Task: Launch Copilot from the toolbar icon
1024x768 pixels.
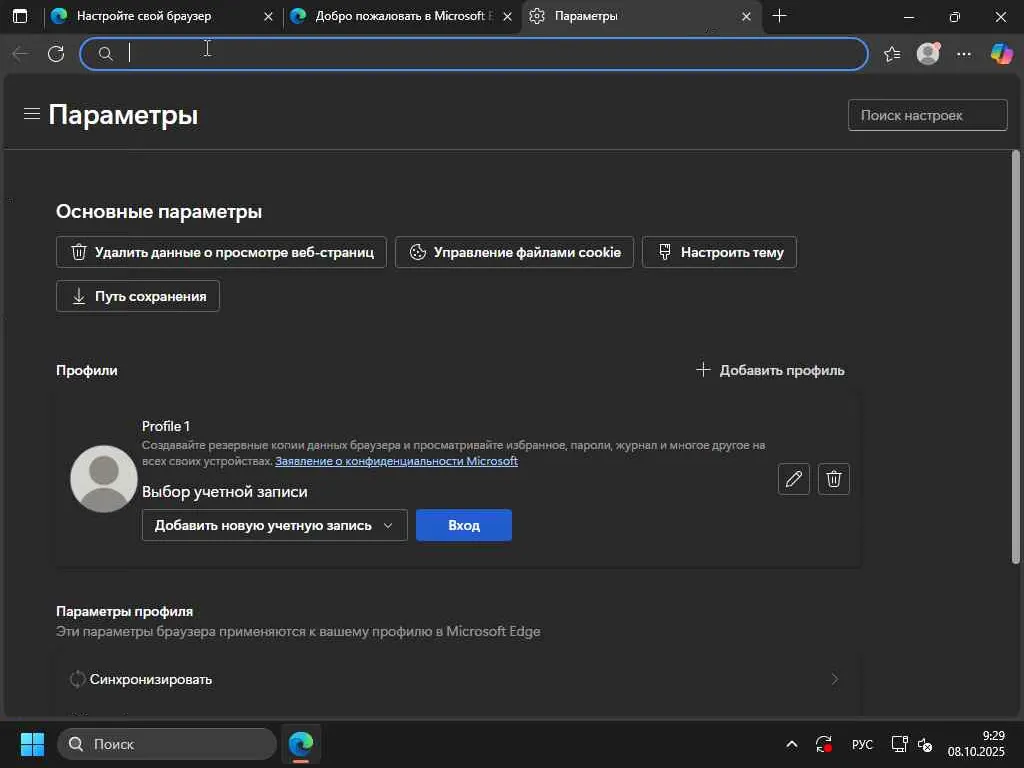Action: click(1001, 54)
